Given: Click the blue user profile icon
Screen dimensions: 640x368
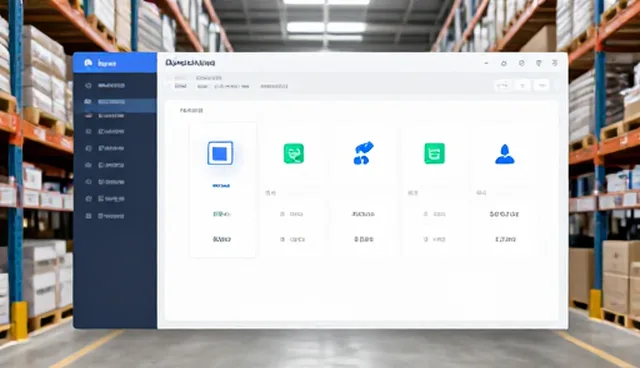Looking at the screenshot, I should [505, 154].
